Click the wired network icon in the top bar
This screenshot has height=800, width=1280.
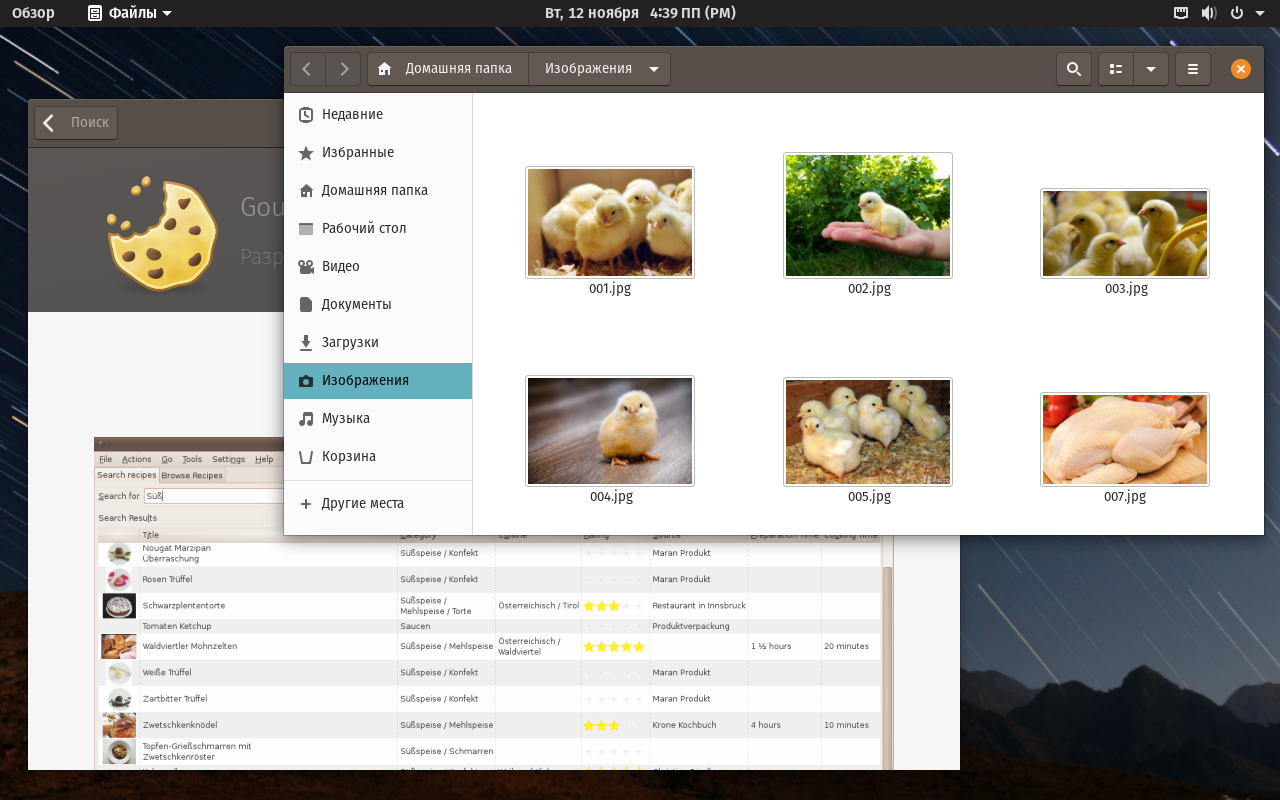pyautogui.click(x=1181, y=13)
